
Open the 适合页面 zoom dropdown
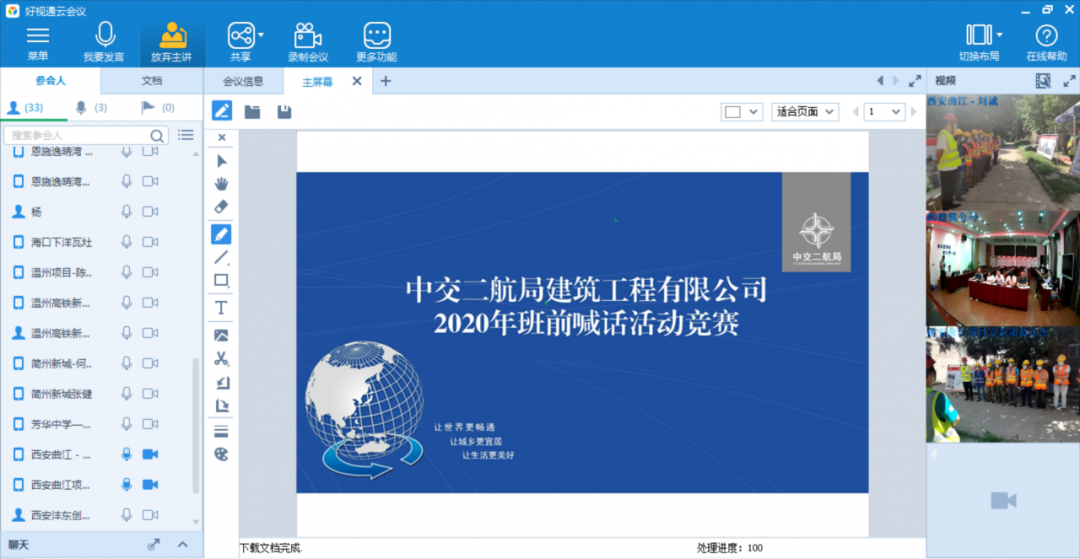pyautogui.click(x=805, y=112)
